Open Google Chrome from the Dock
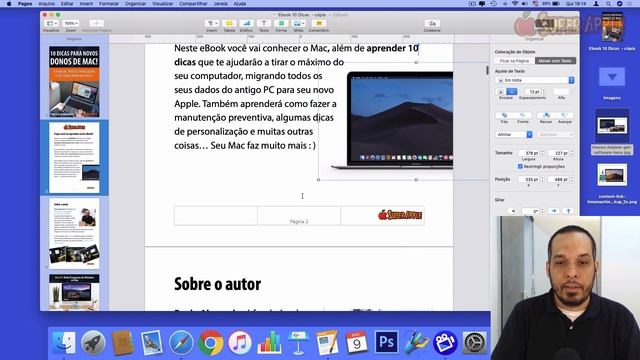 [211, 342]
